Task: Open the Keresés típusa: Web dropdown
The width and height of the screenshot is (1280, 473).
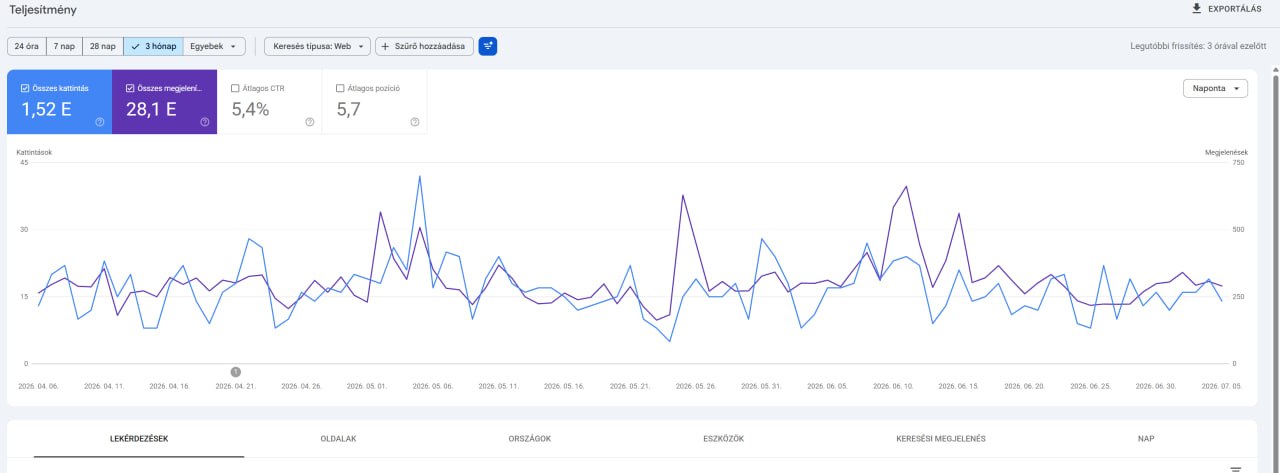Action: [317, 46]
